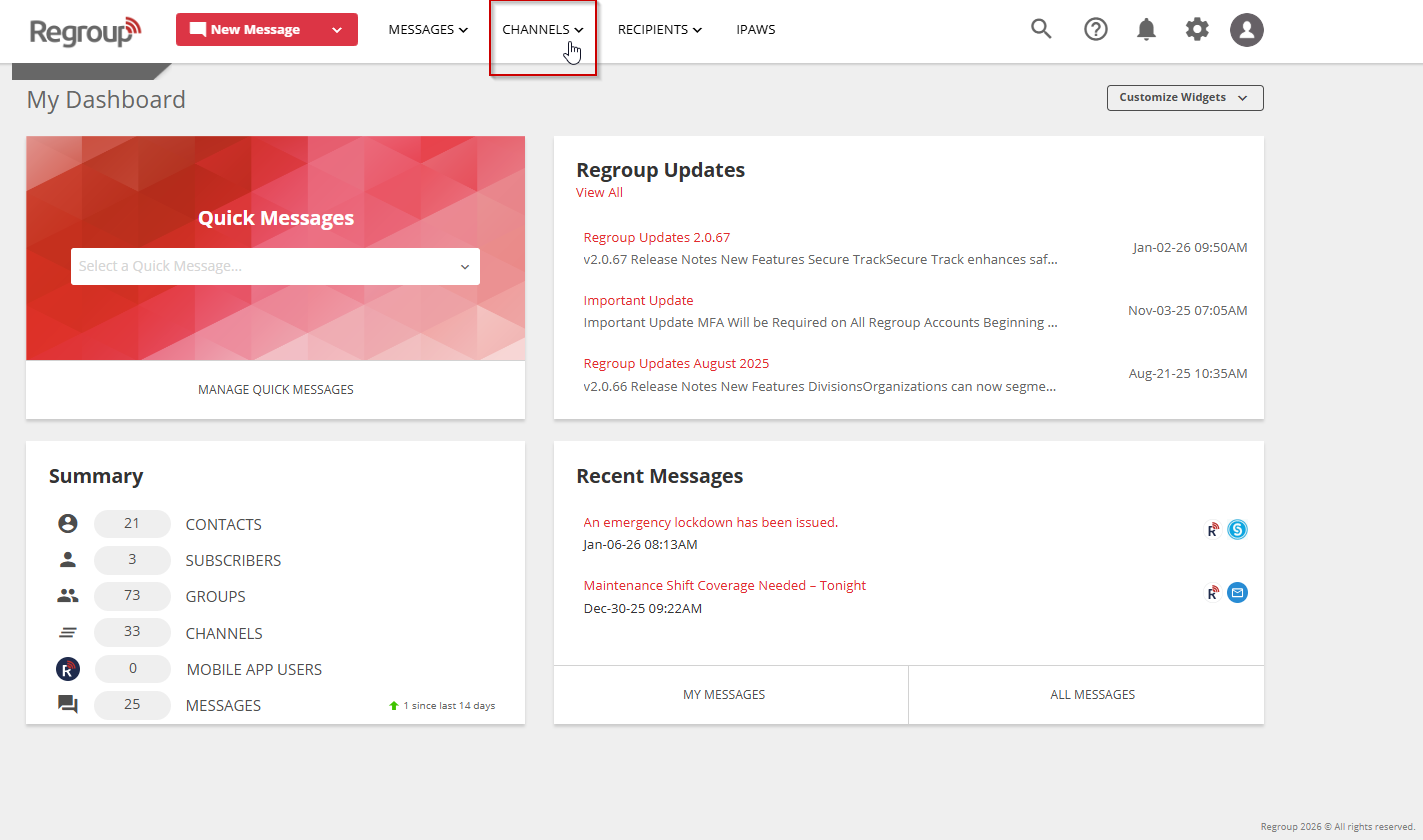
Task: Click the 3 subscribers count badge
Action: pyautogui.click(x=132, y=560)
